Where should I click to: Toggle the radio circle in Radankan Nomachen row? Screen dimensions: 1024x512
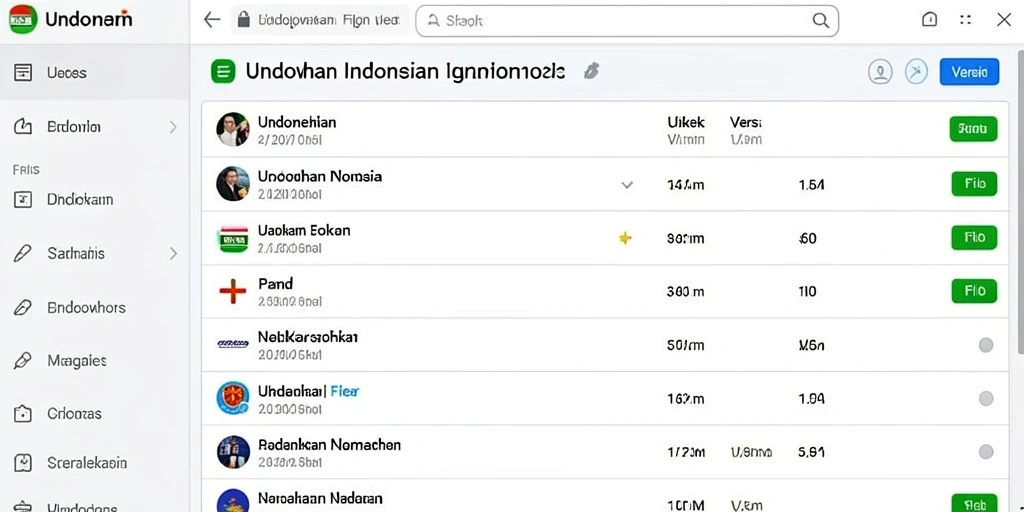985,451
